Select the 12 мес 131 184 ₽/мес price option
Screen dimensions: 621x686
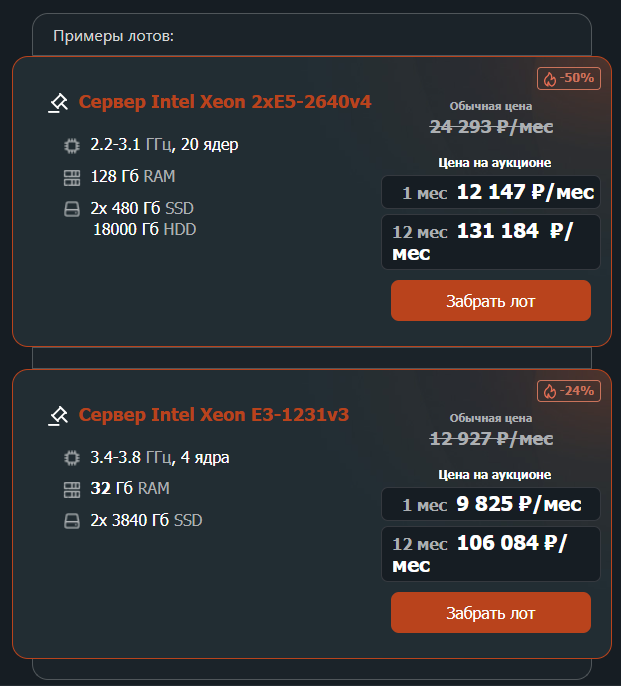[x=490, y=242]
